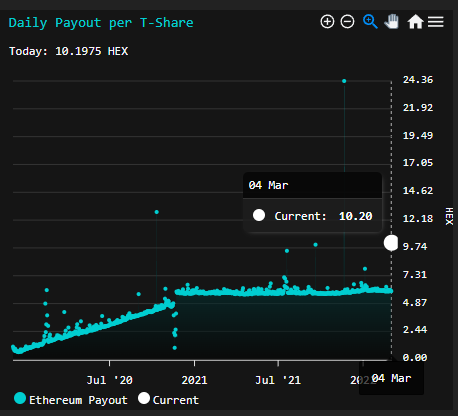Click the 2.44 y-axis label
458x416 pixels.
[415, 330]
